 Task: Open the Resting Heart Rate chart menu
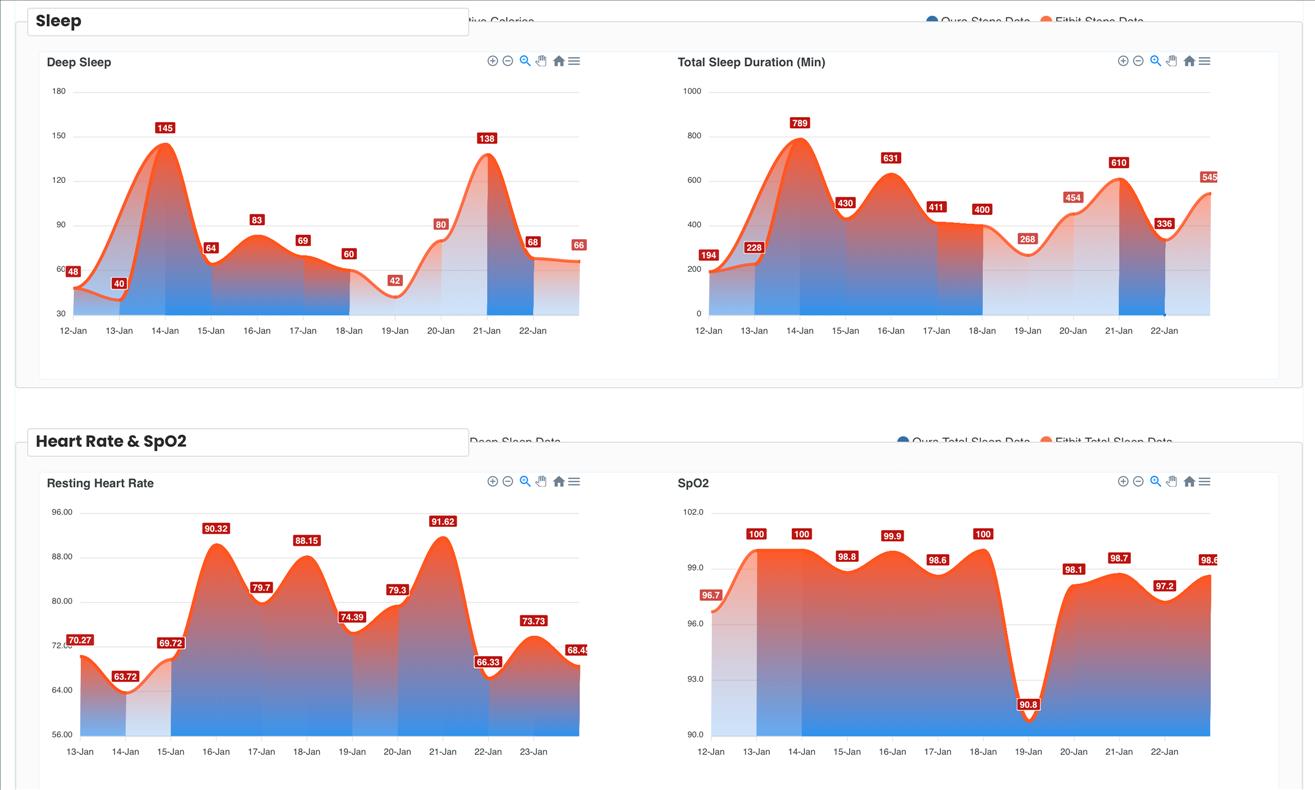(x=574, y=482)
